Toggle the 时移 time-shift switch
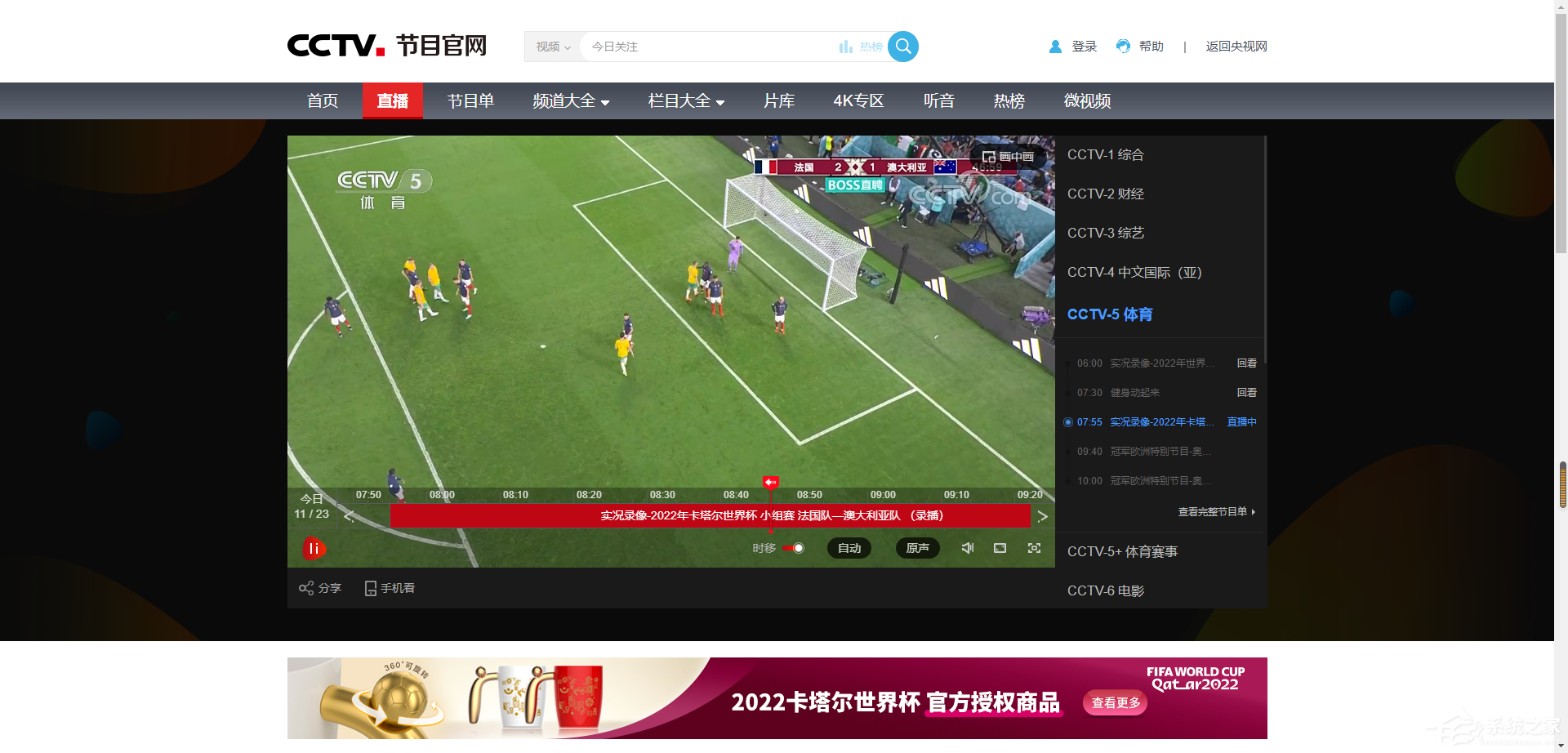This screenshot has width=1568, height=753. (793, 548)
